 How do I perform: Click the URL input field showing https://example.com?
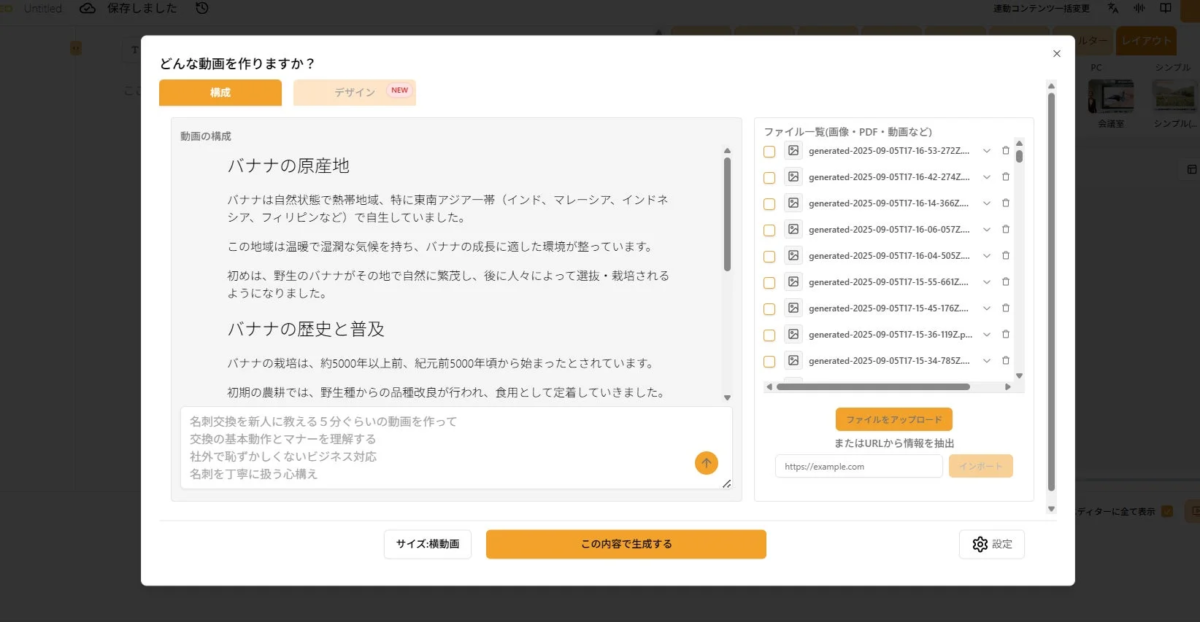(858, 466)
